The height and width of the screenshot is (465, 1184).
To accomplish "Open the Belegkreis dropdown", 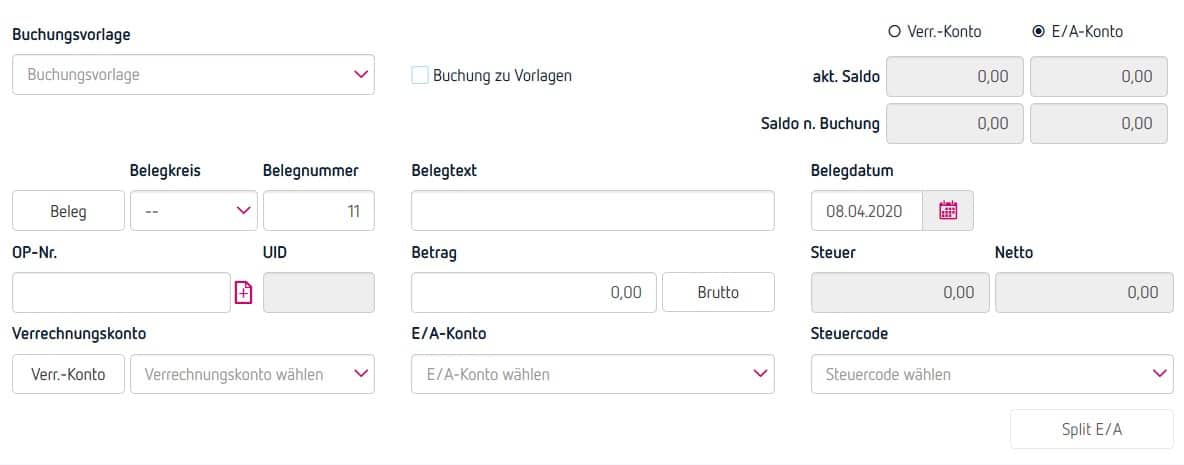I will click(x=193, y=211).
